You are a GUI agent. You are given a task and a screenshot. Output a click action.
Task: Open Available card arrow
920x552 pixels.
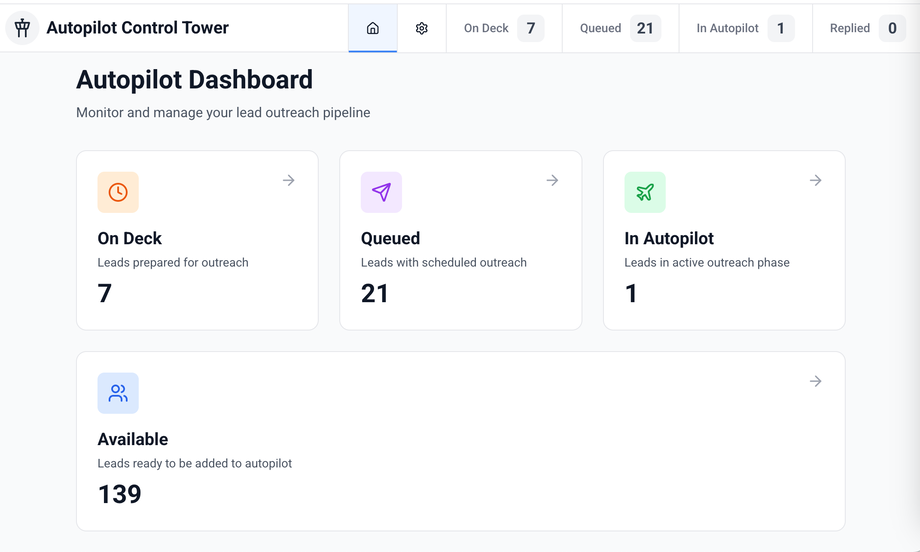point(816,381)
